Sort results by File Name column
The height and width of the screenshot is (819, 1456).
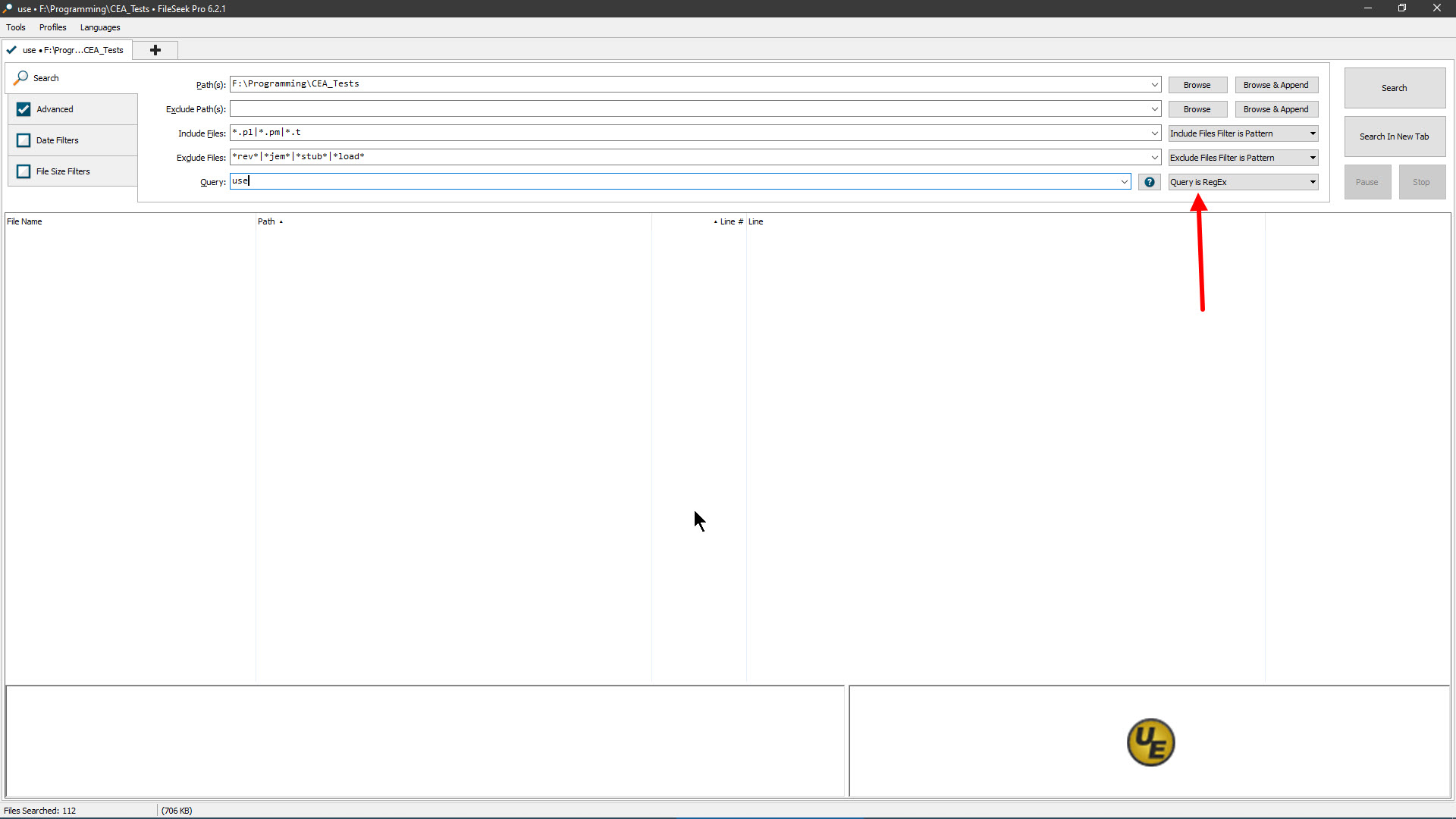point(130,221)
